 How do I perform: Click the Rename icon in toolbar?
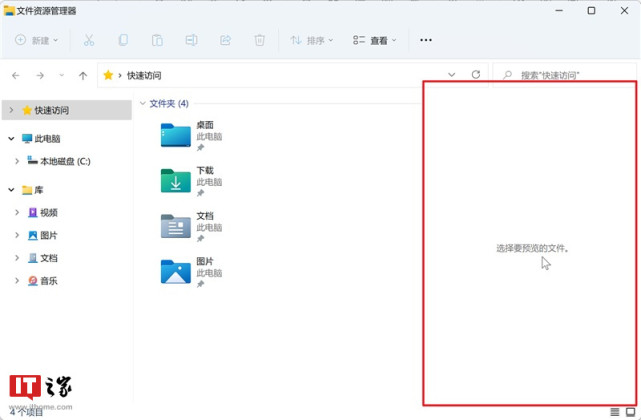pos(191,40)
